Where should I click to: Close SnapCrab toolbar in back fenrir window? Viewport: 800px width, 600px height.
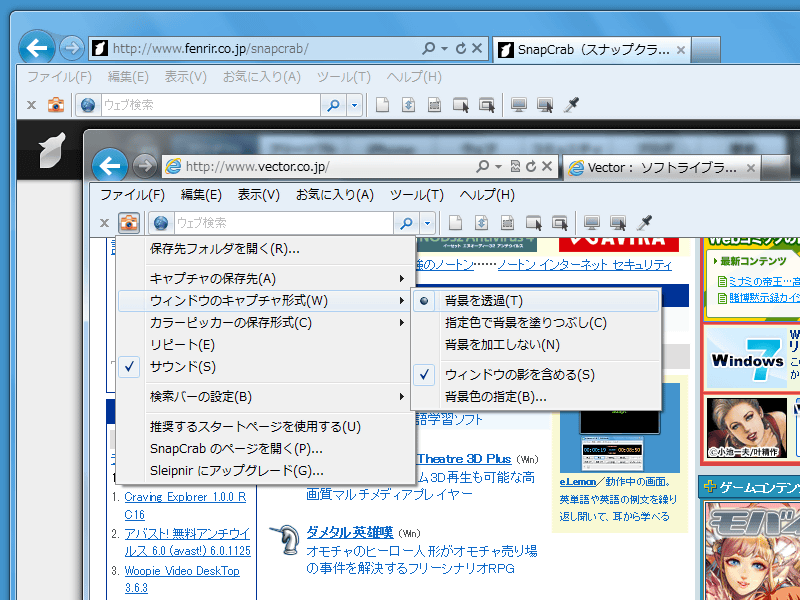pos(32,105)
